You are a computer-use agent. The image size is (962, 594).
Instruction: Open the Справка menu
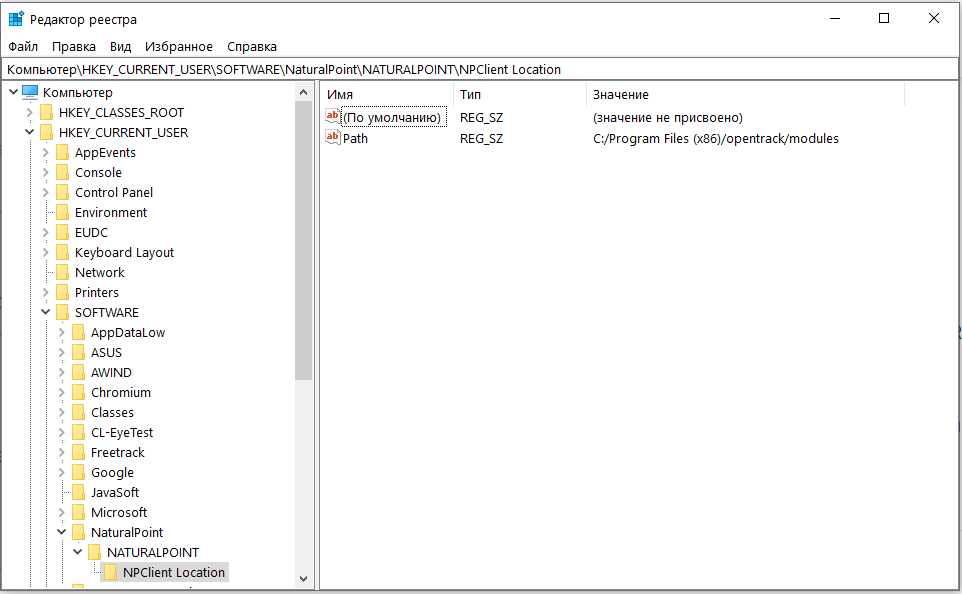pyautogui.click(x=252, y=47)
